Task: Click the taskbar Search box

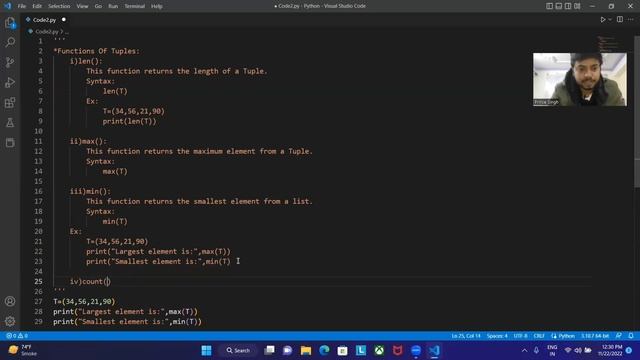Action: 238,350
